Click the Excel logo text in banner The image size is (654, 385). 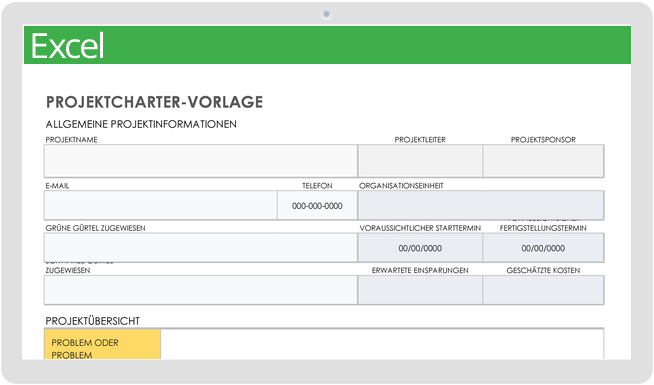[68, 45]
